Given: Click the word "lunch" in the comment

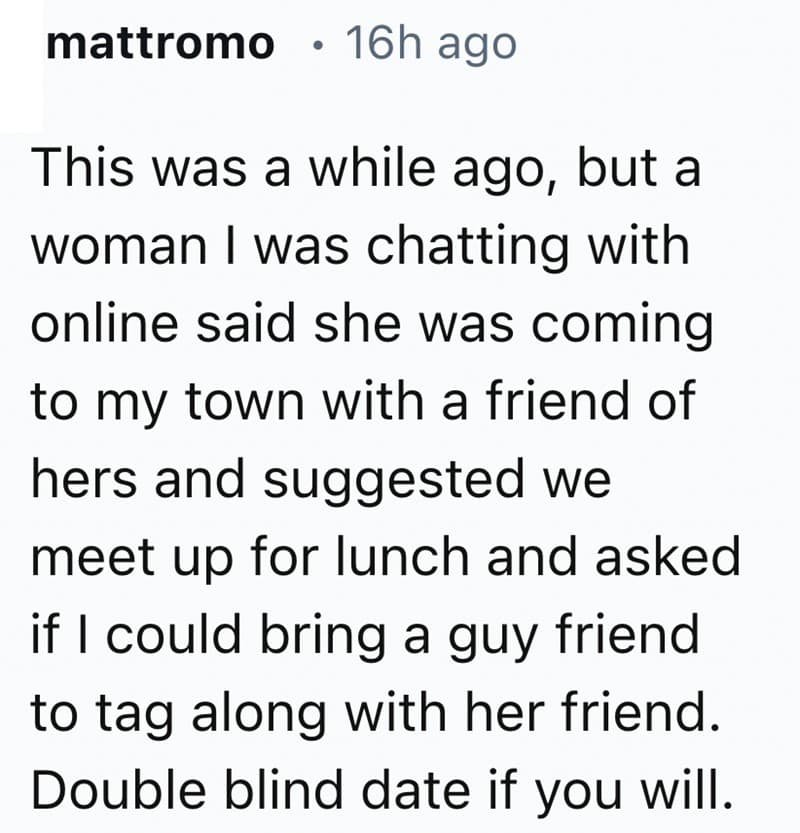Looking at the screenshot, I should click(403, 556).
